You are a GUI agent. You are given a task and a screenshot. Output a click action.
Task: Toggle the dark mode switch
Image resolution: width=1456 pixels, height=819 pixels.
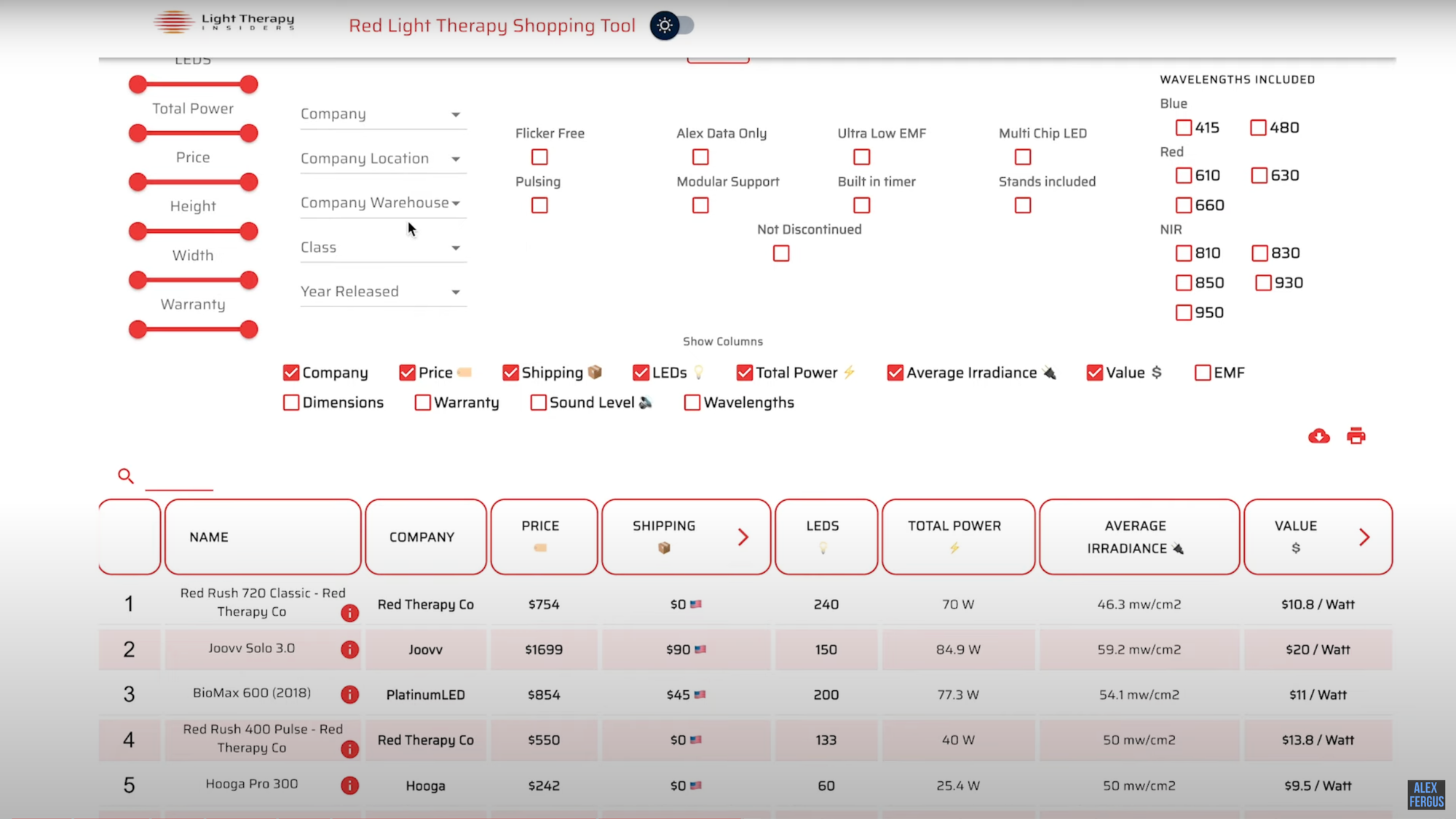coord(672,25)
